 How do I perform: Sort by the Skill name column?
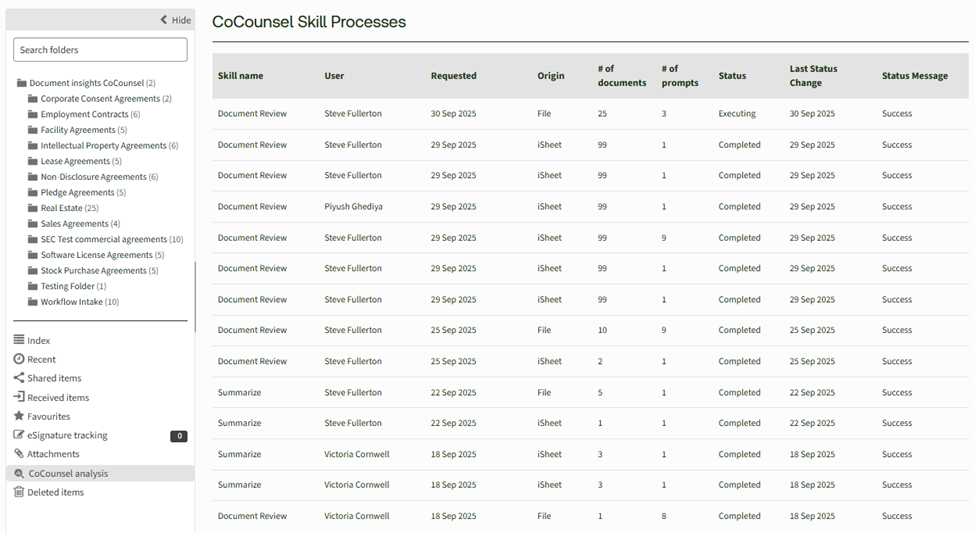[x=240, y=76]
